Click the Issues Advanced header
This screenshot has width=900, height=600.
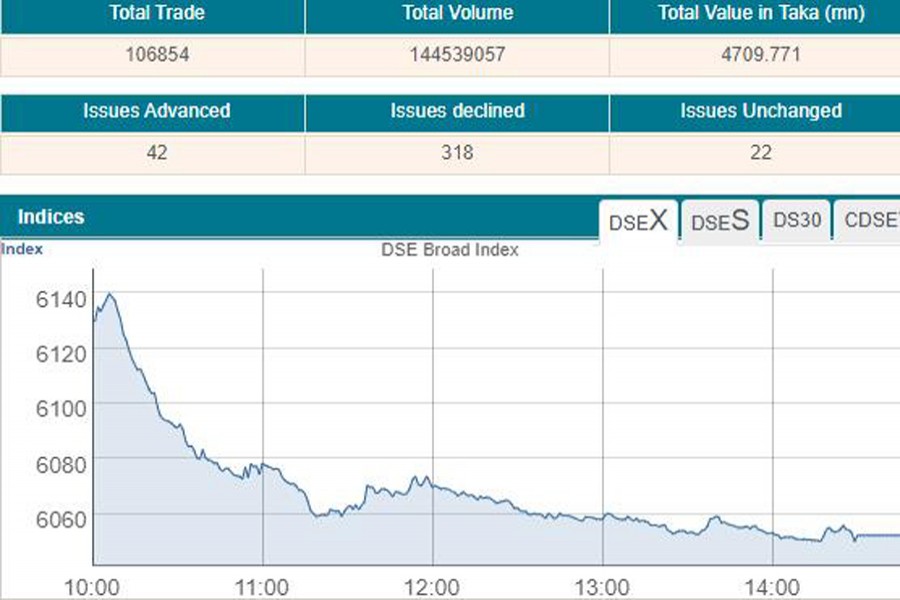click(155, 111)
